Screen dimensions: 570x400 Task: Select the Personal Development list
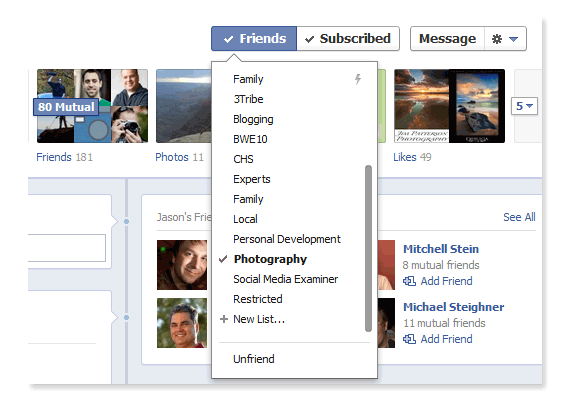pos(287,239)
